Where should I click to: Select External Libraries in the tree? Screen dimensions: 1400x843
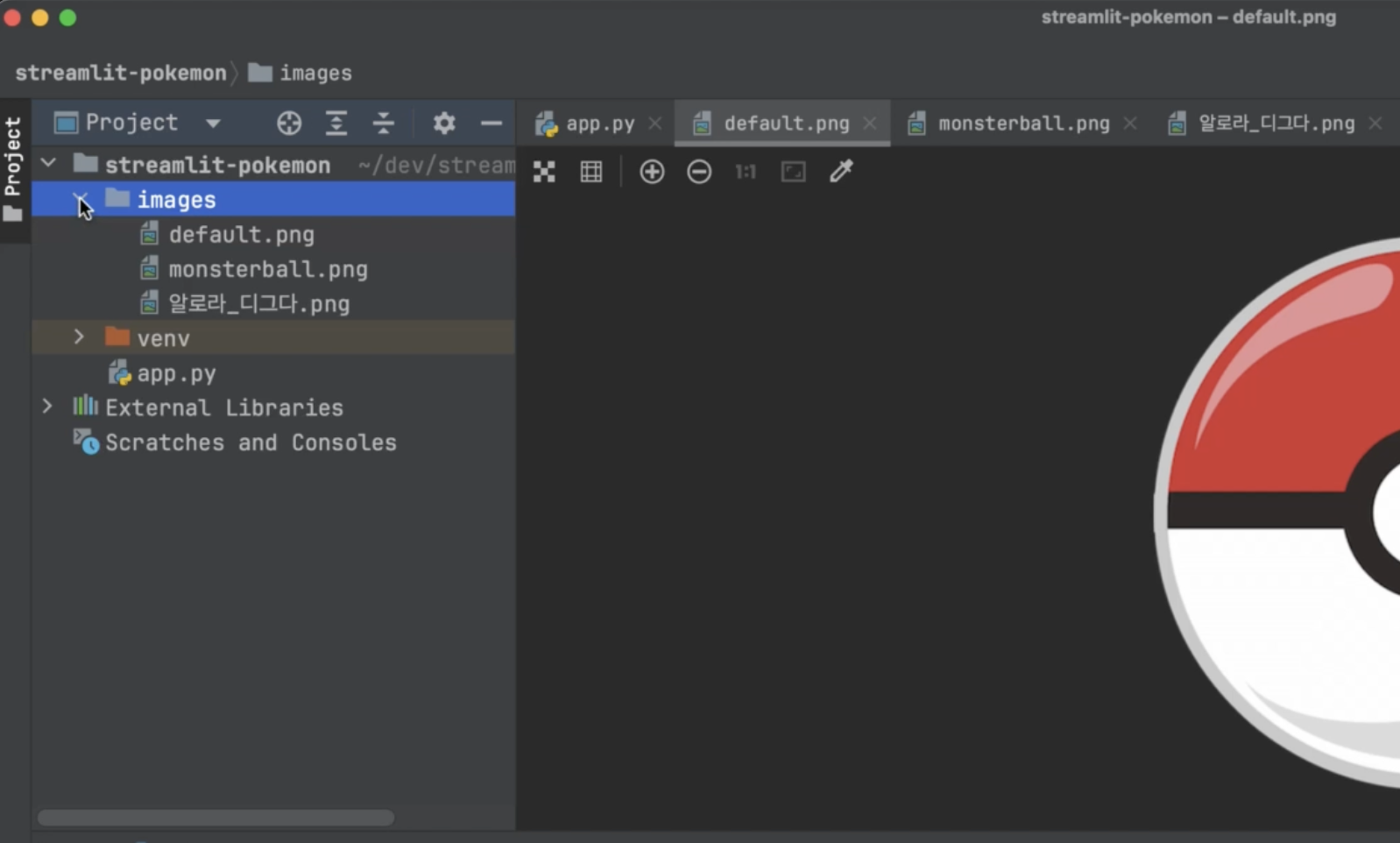tap(273, 407)
